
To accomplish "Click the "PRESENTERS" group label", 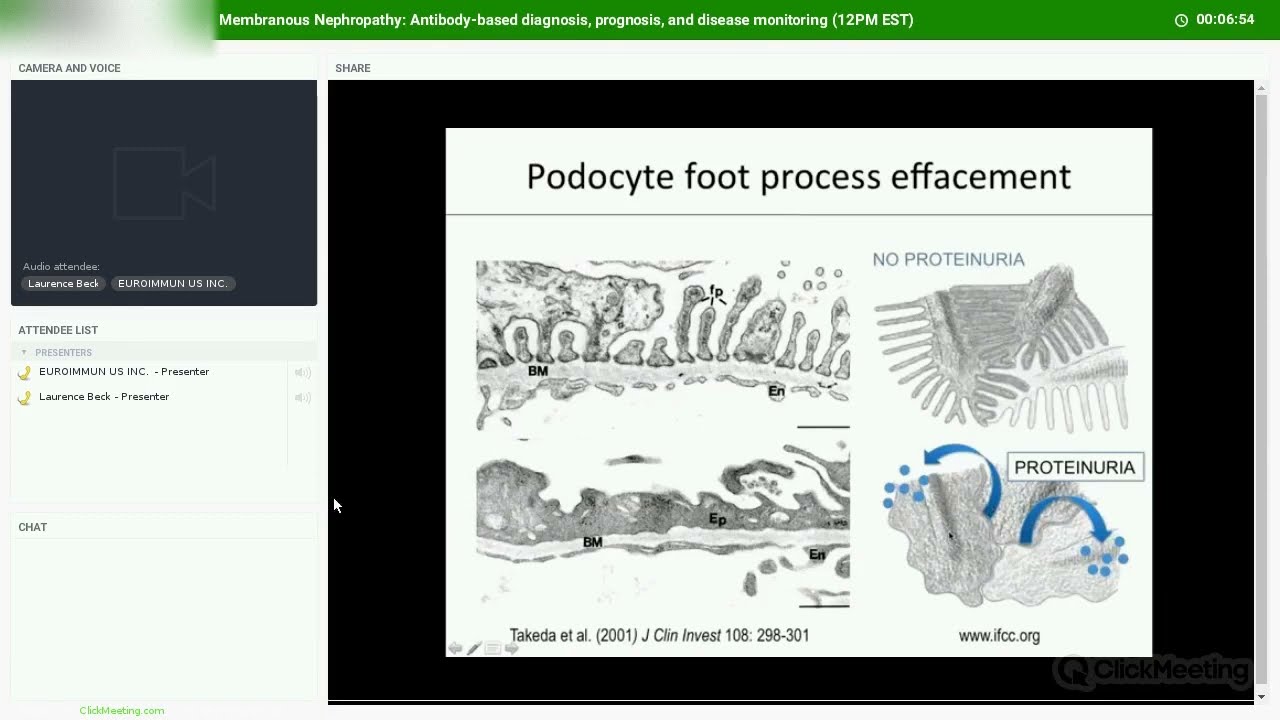I will click(63, 353).
